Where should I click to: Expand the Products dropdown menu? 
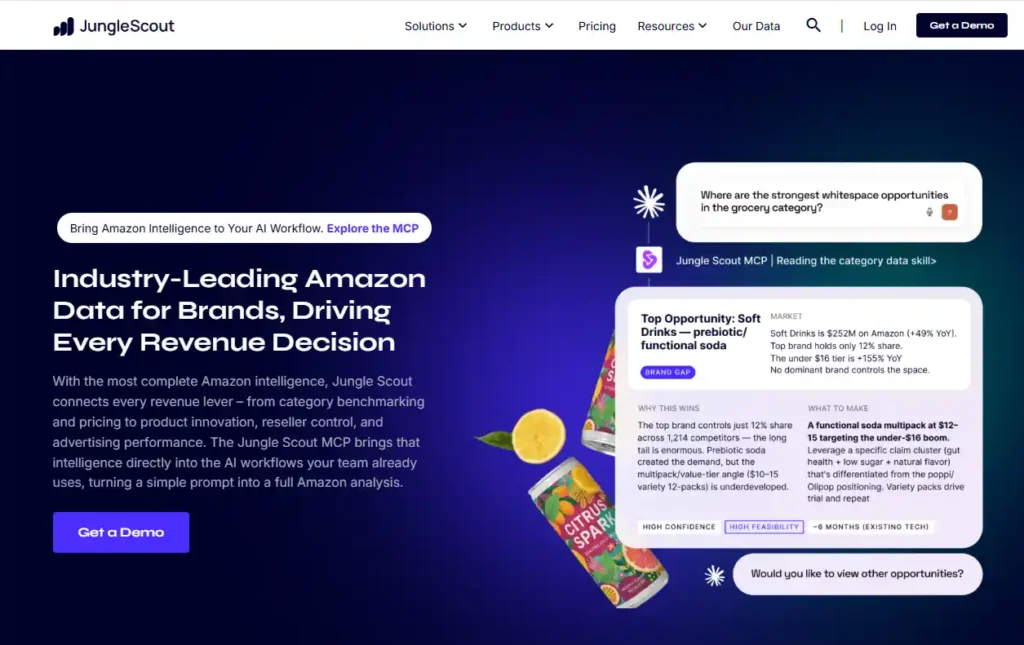point(522,26)
